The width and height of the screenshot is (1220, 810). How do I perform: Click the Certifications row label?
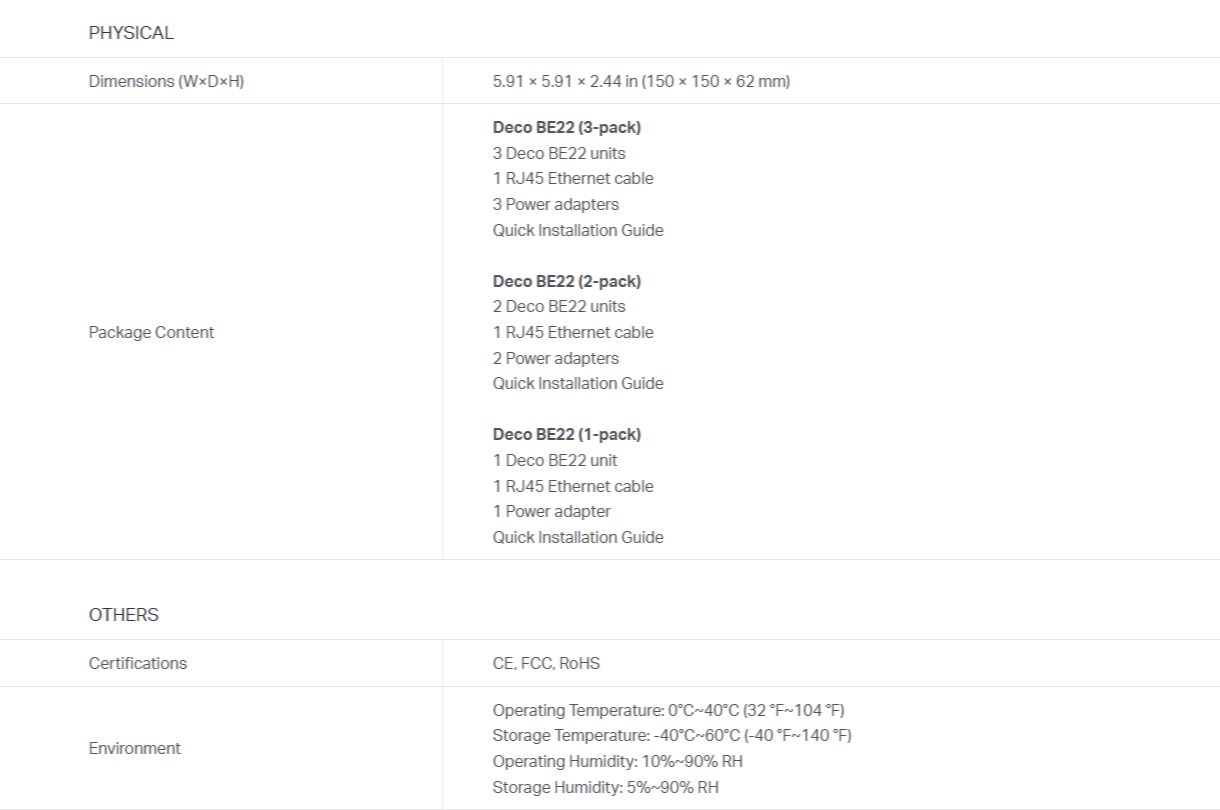[138, 663]
